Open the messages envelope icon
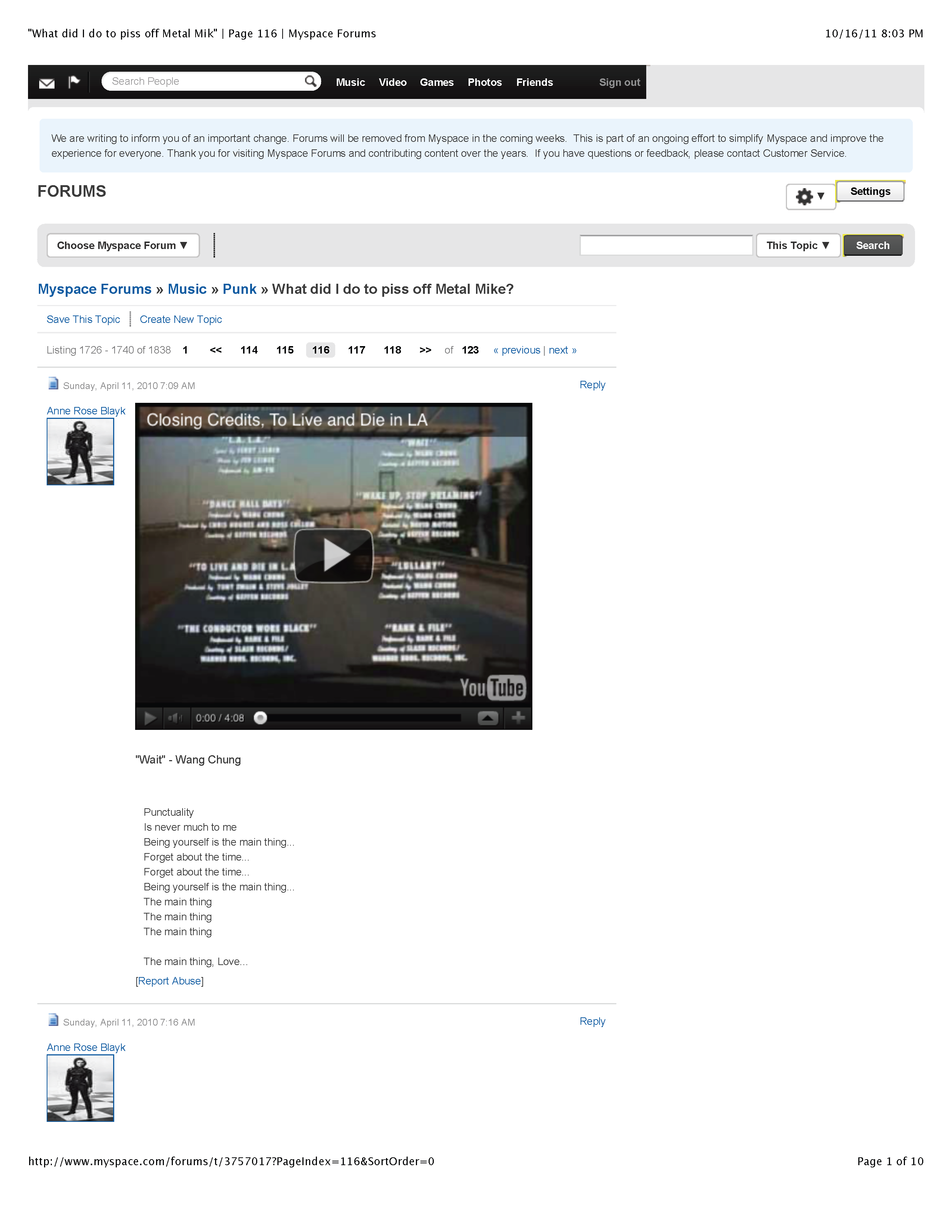 pos(47,83)
